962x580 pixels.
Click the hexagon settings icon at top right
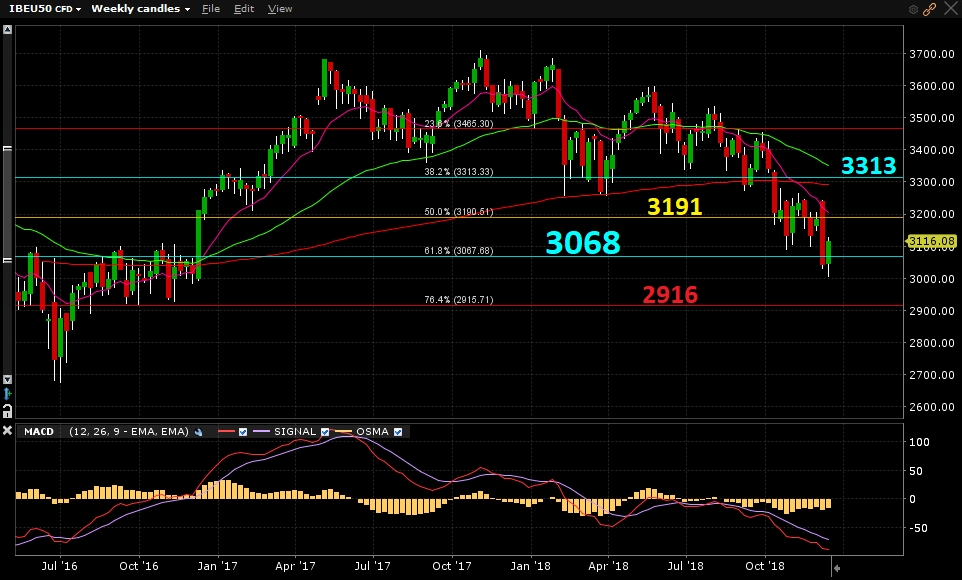913,9
